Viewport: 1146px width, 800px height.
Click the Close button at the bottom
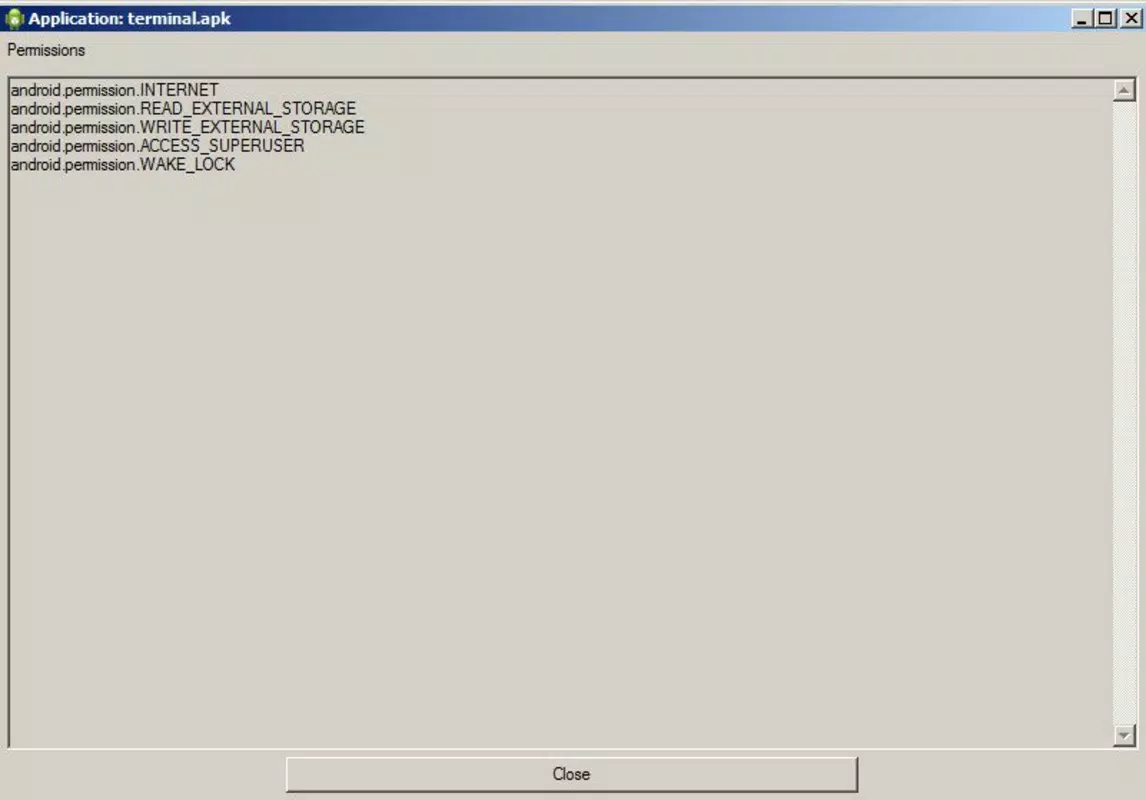(572, 774)
